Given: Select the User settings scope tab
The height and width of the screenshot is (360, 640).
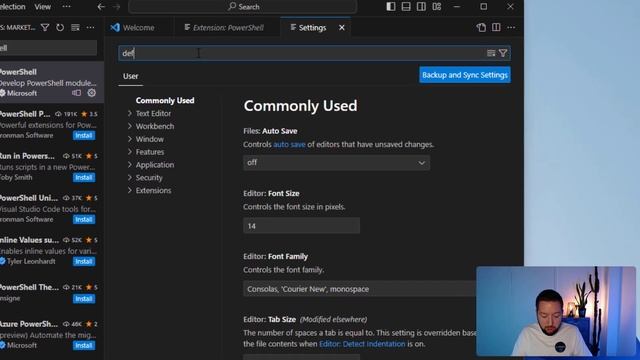Looking at the screenshot, I should 131,76.
